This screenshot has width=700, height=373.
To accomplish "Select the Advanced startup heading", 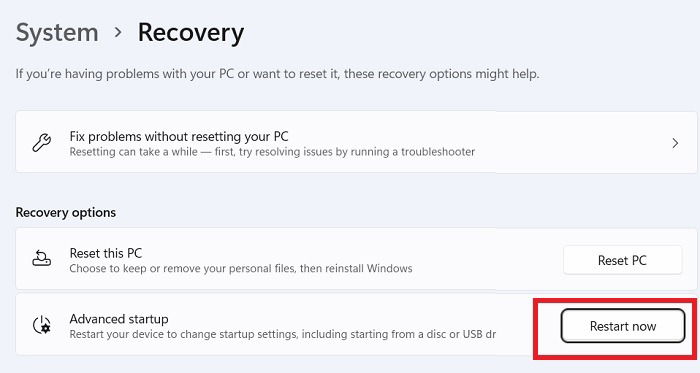I will [119, 319].
